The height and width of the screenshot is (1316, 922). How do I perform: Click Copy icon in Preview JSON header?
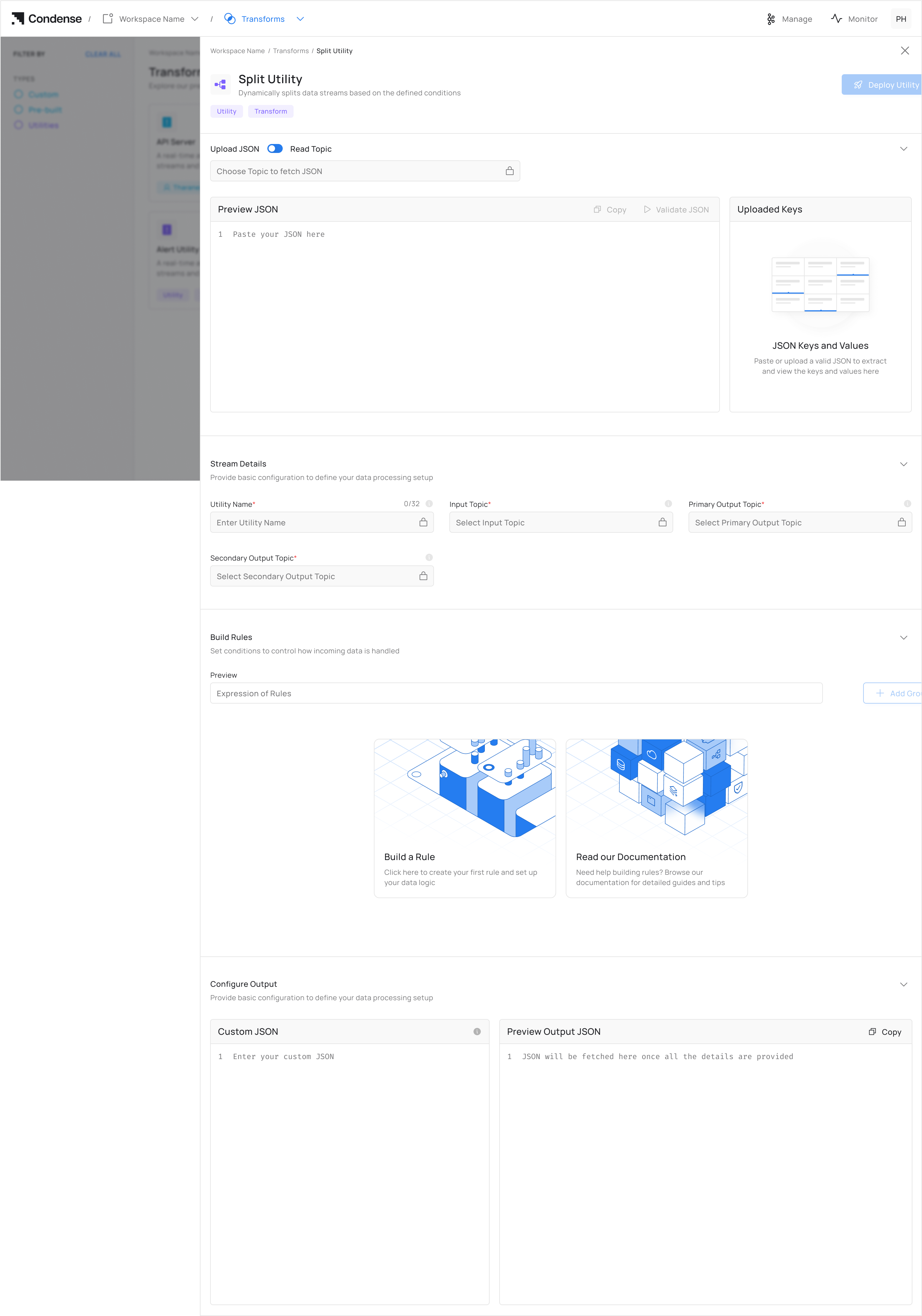coord(597,210)
